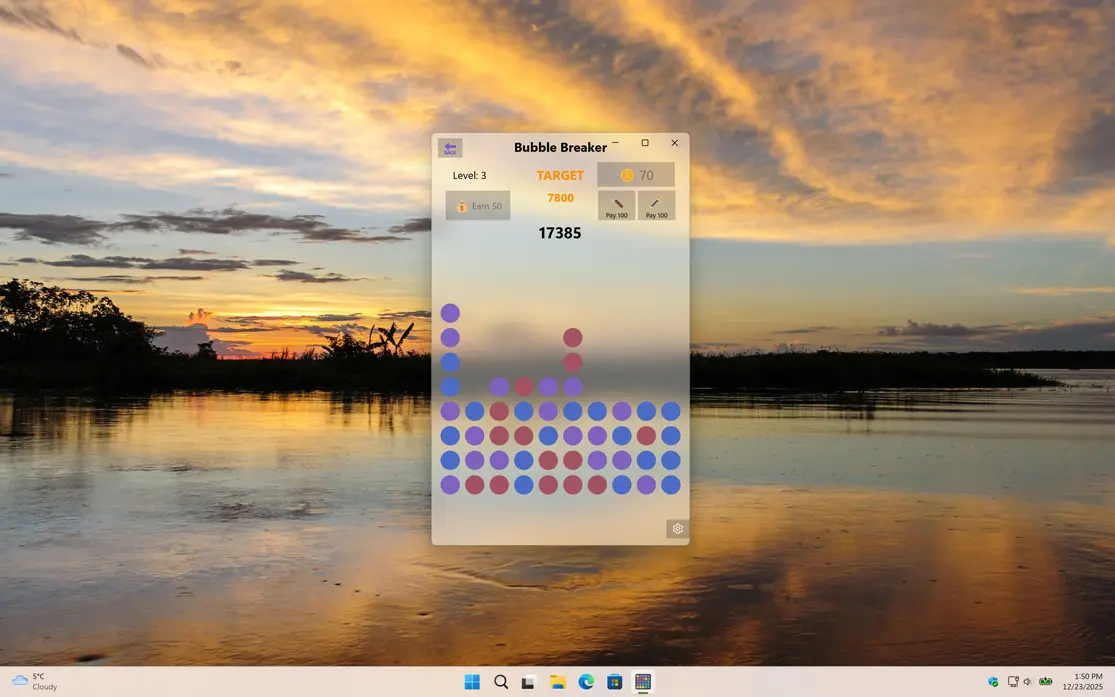Launch File Explorer from the taskbar
1115x697 pixels.
click(x=558, y=682)
